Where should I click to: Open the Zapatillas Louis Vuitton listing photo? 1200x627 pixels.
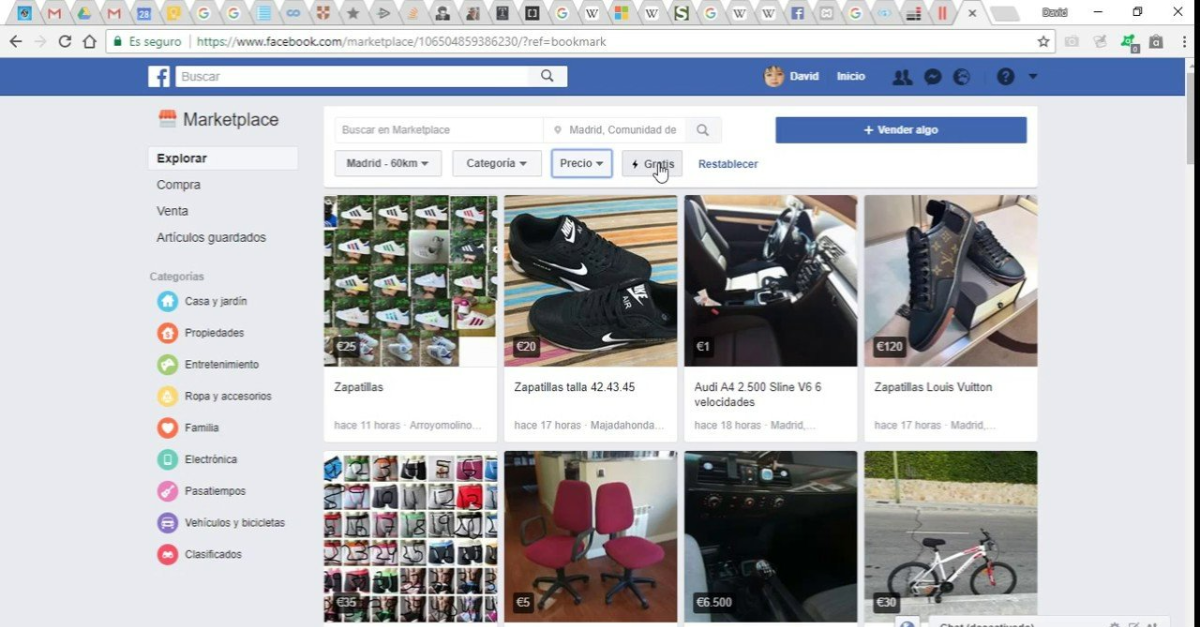coord(950,281)
